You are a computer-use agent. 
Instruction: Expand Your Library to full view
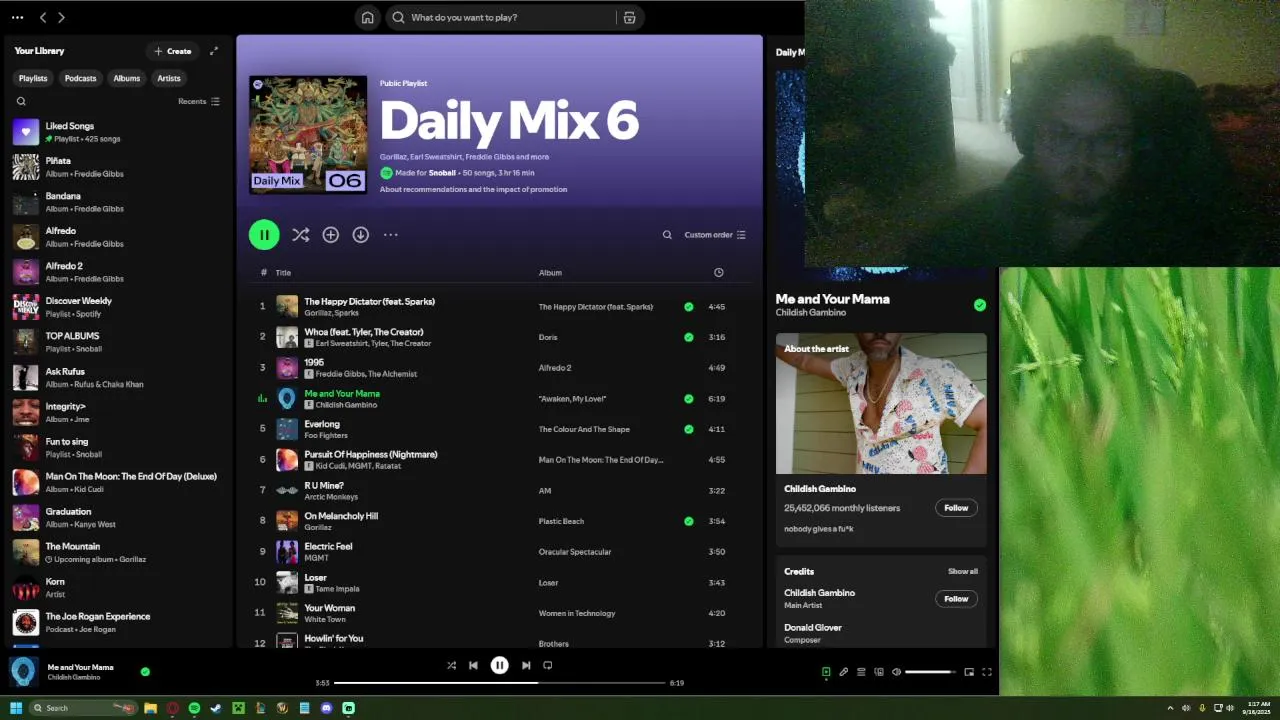(x=213, y=51)
